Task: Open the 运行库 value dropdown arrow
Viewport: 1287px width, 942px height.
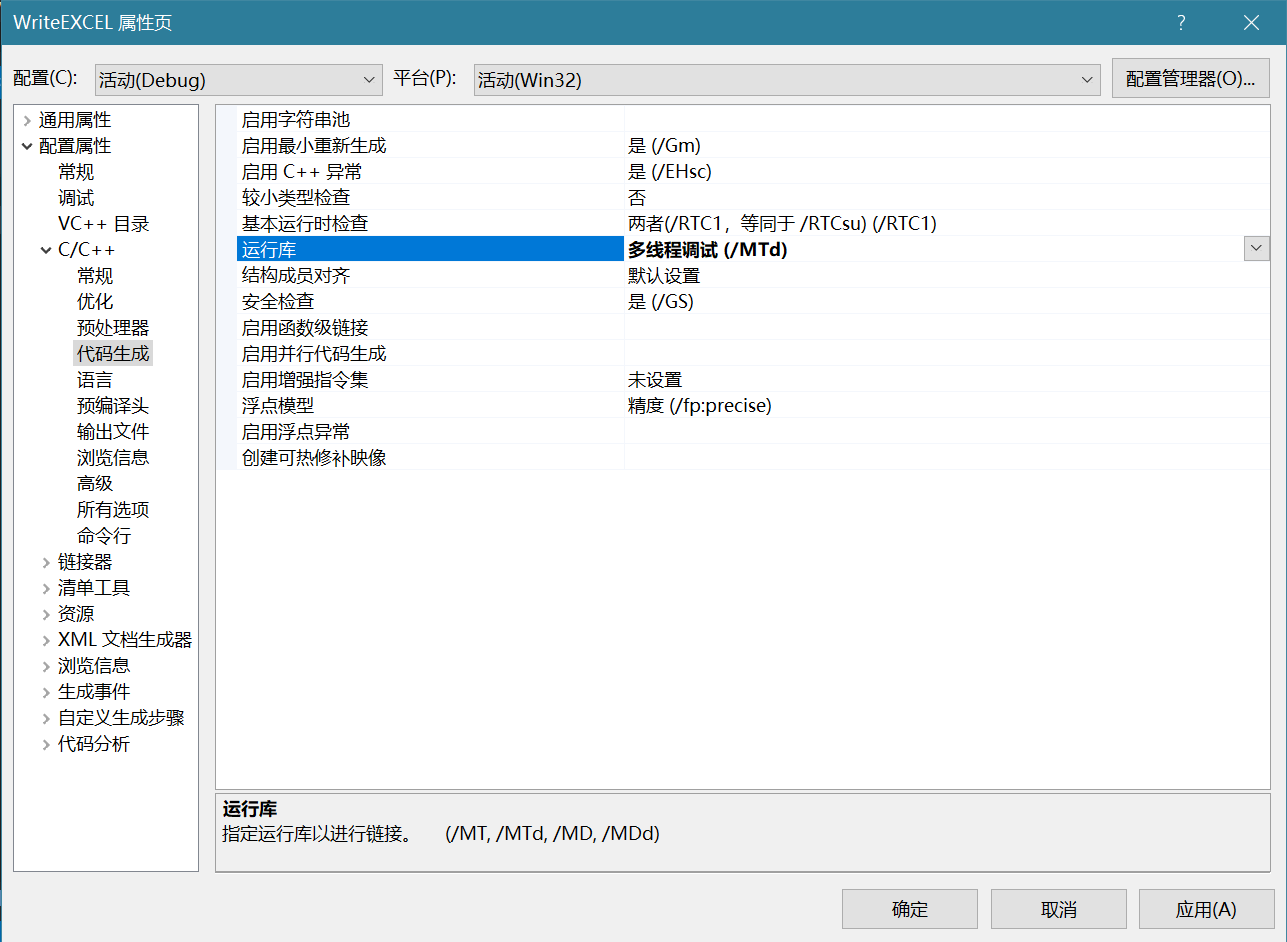Action: pos(1256,249)
